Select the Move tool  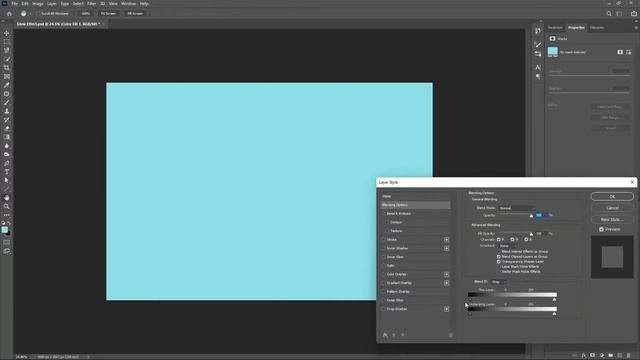(x=7, y=33)
